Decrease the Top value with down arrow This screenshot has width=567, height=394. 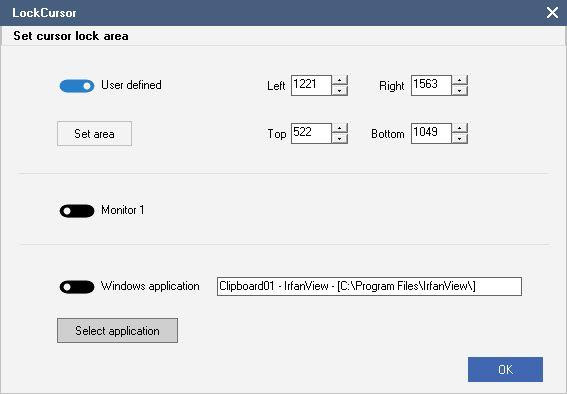coord(340,138)
